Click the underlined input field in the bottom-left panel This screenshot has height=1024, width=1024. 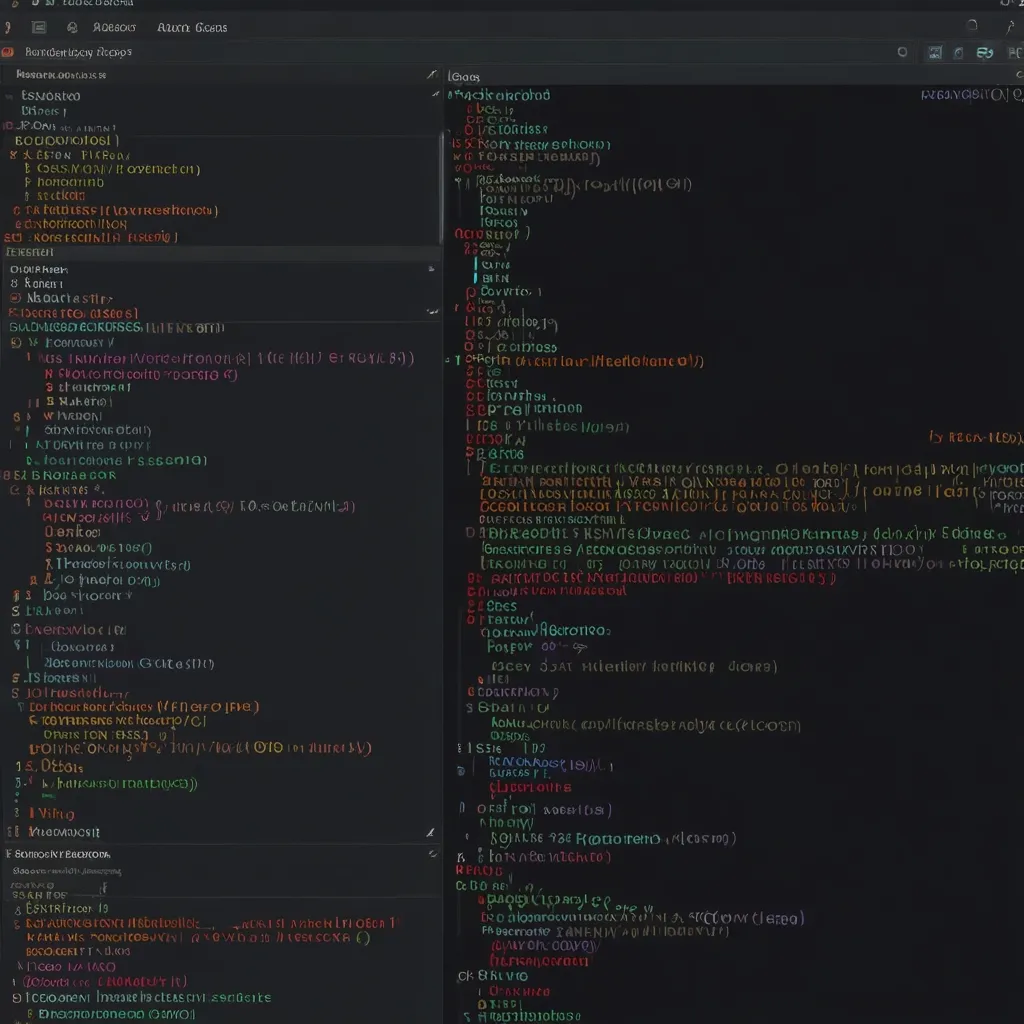point(60,884)
